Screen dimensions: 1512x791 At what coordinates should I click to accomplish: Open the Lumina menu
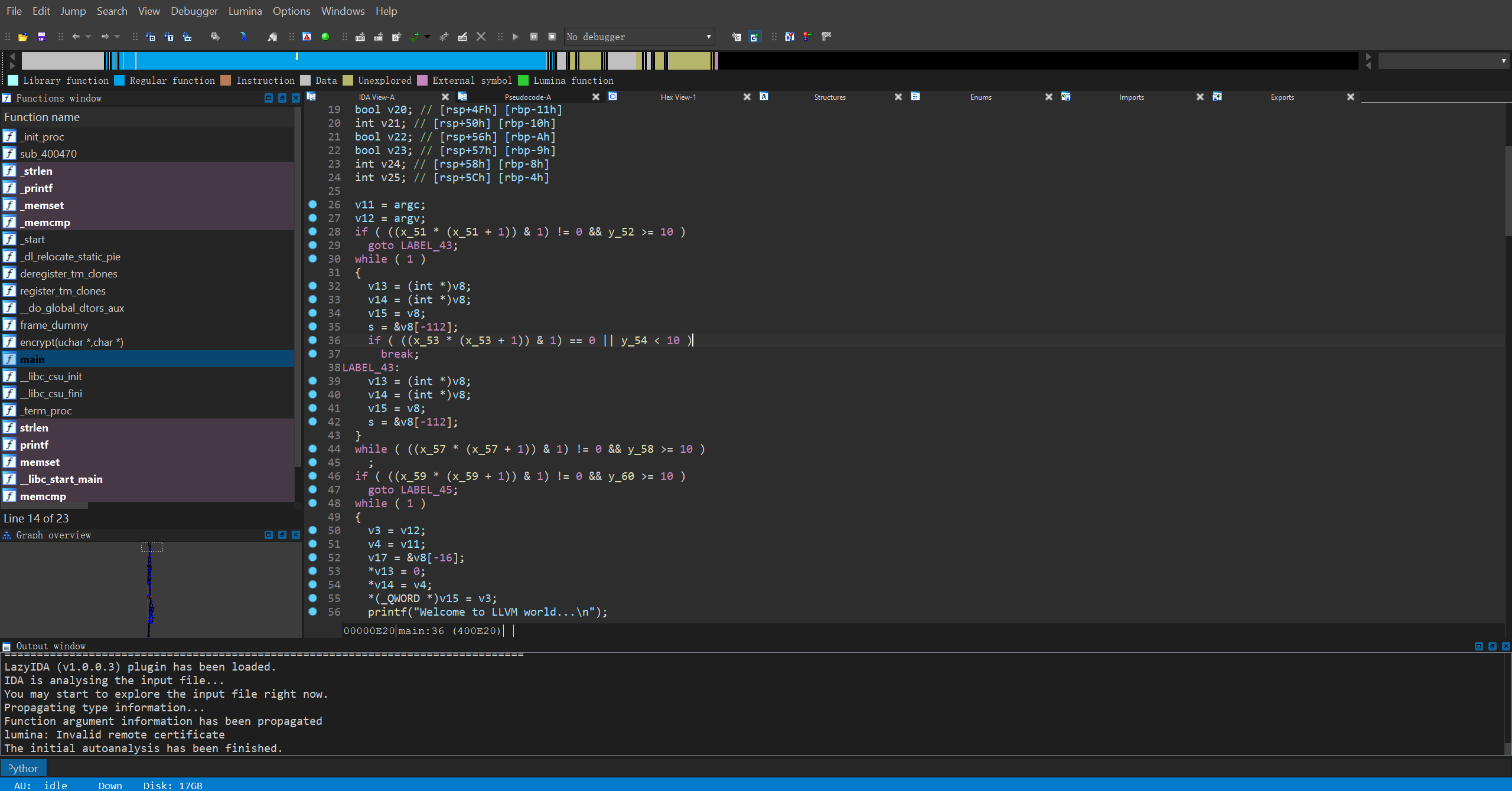pos(245,11)
